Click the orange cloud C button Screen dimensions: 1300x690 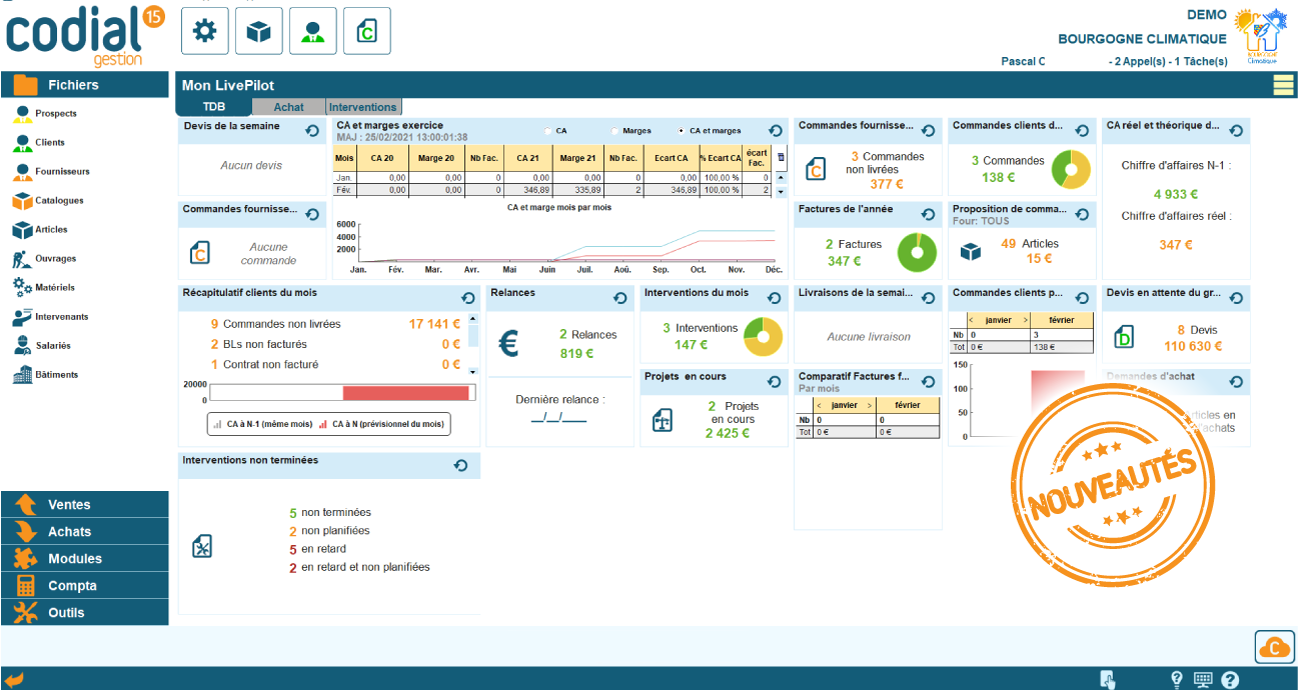click(x=1275, y=647)
